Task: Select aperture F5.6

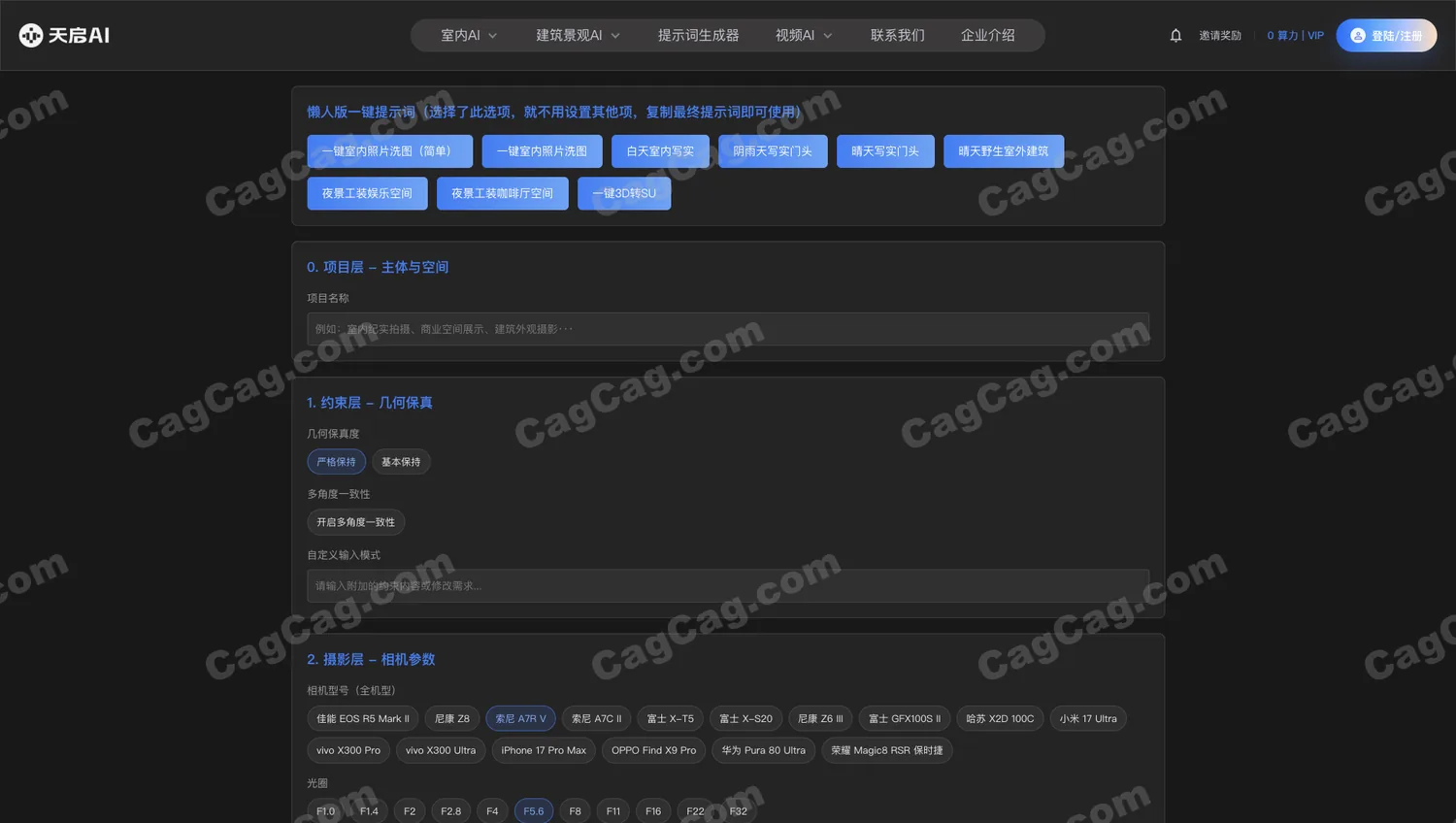Action: (534, 811)
